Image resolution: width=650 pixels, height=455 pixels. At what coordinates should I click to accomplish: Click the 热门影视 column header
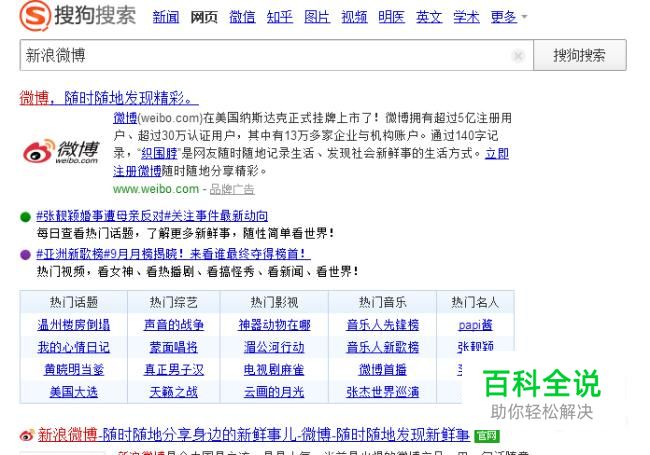274,303
